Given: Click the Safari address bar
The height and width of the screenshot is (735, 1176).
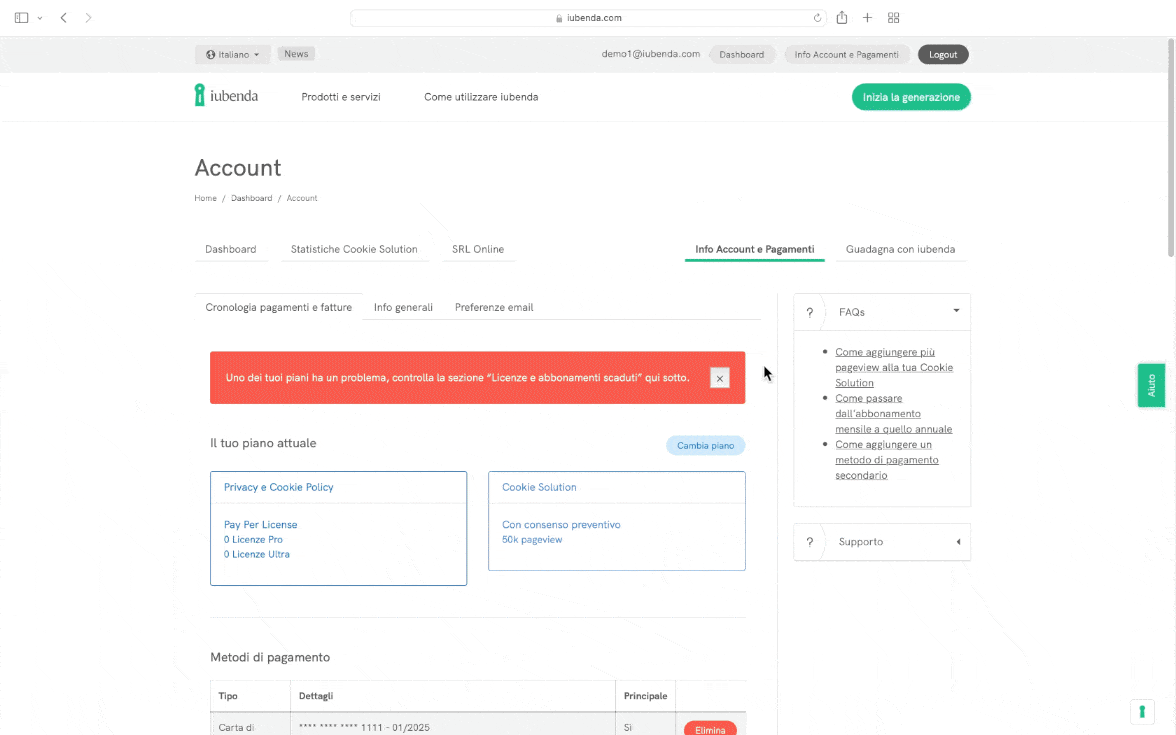Looking at the screenshot, I should (x=588, y=18).
